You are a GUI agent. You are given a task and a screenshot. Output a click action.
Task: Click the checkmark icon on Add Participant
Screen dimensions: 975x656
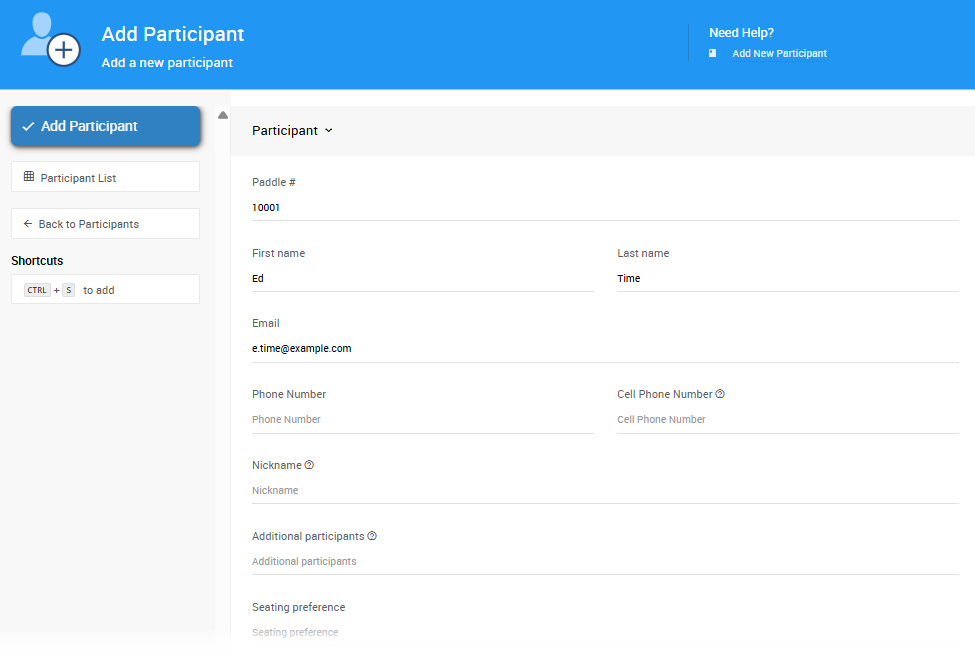[28, 127]
